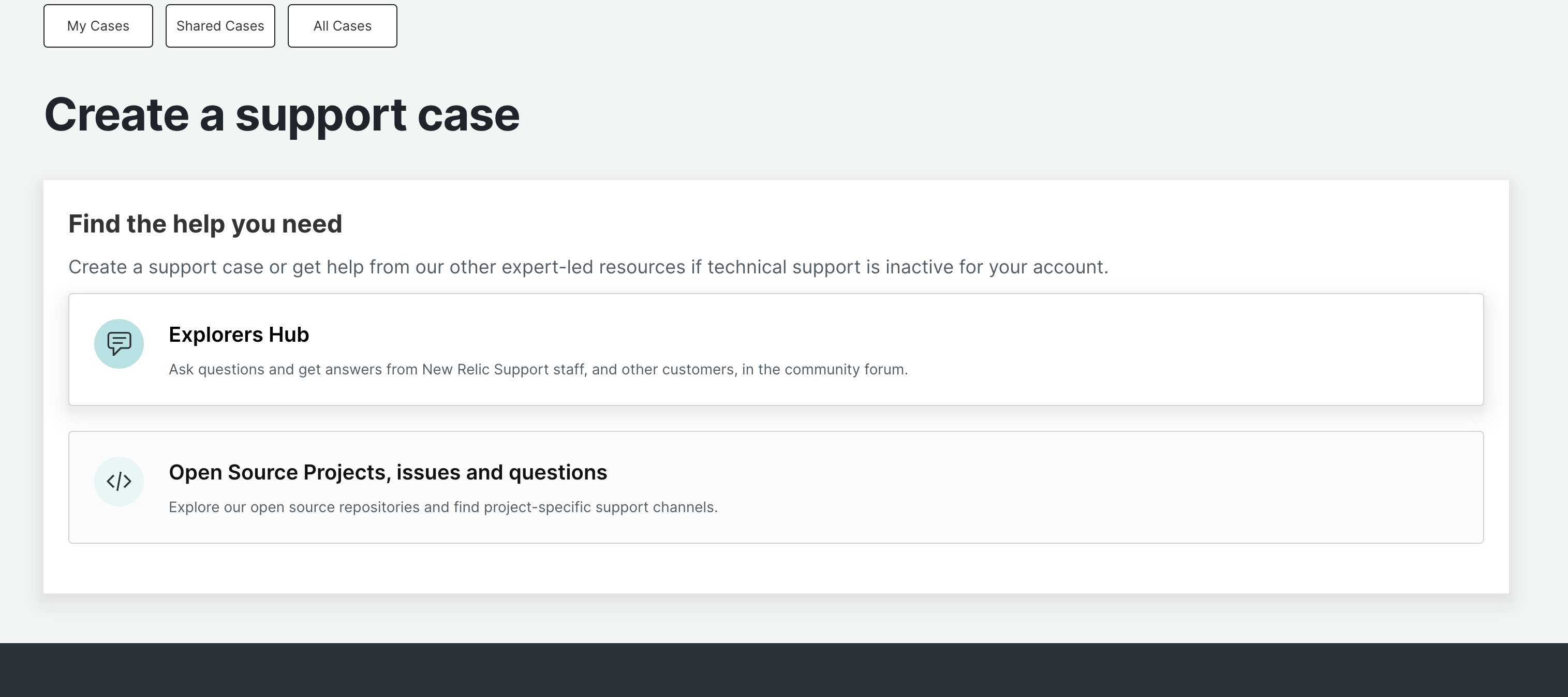Click the Explorers Hub heading

[239, 334]
